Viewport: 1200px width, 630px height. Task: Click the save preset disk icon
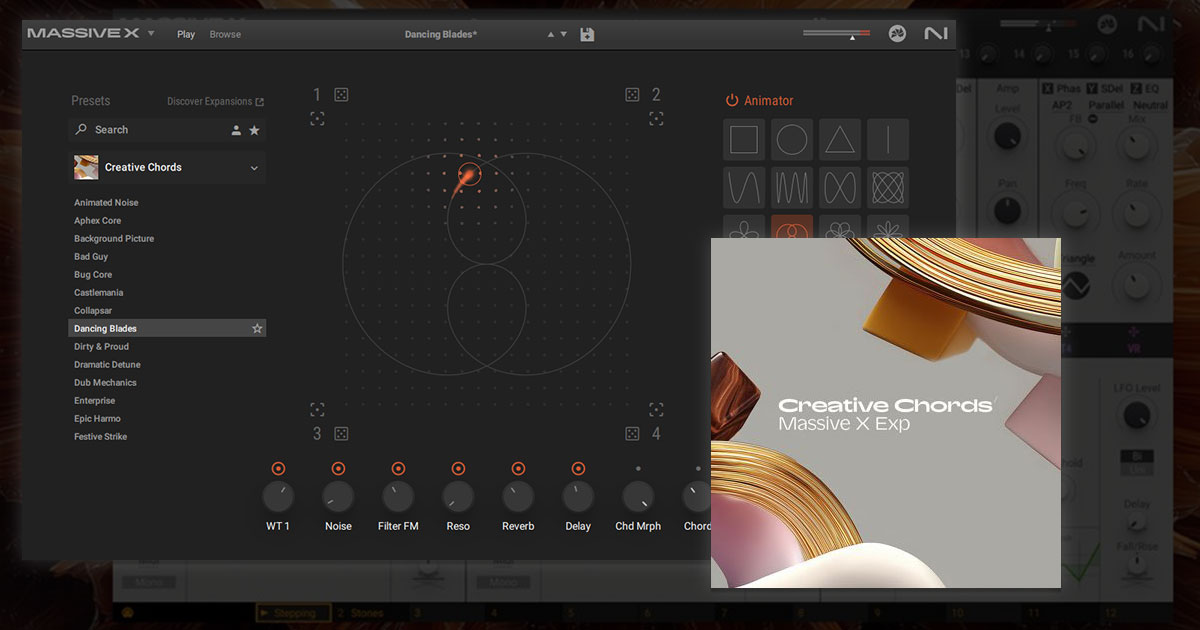587,33
